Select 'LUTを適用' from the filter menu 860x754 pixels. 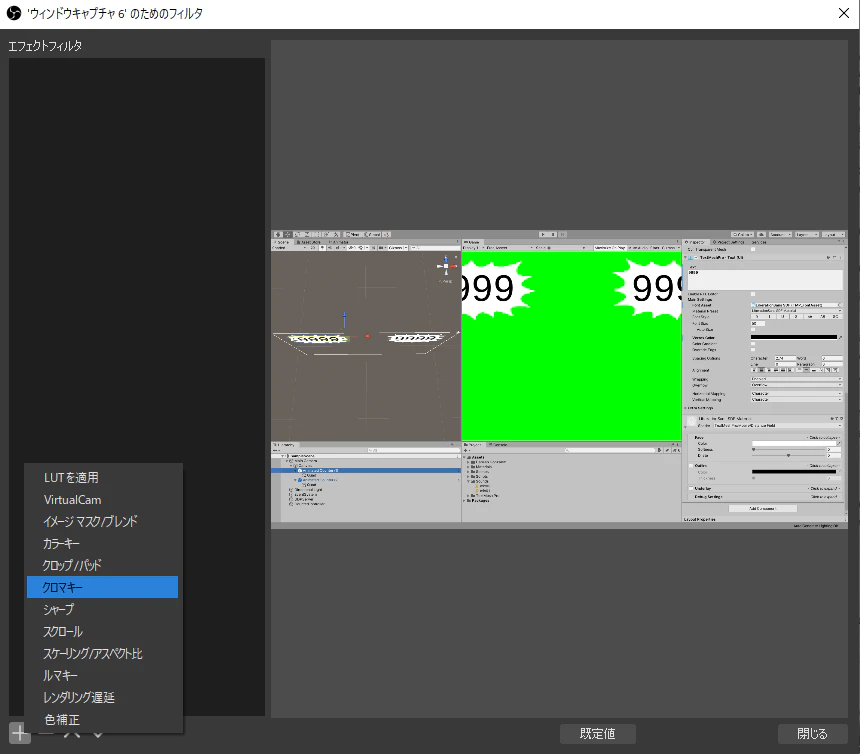point(103,478)
